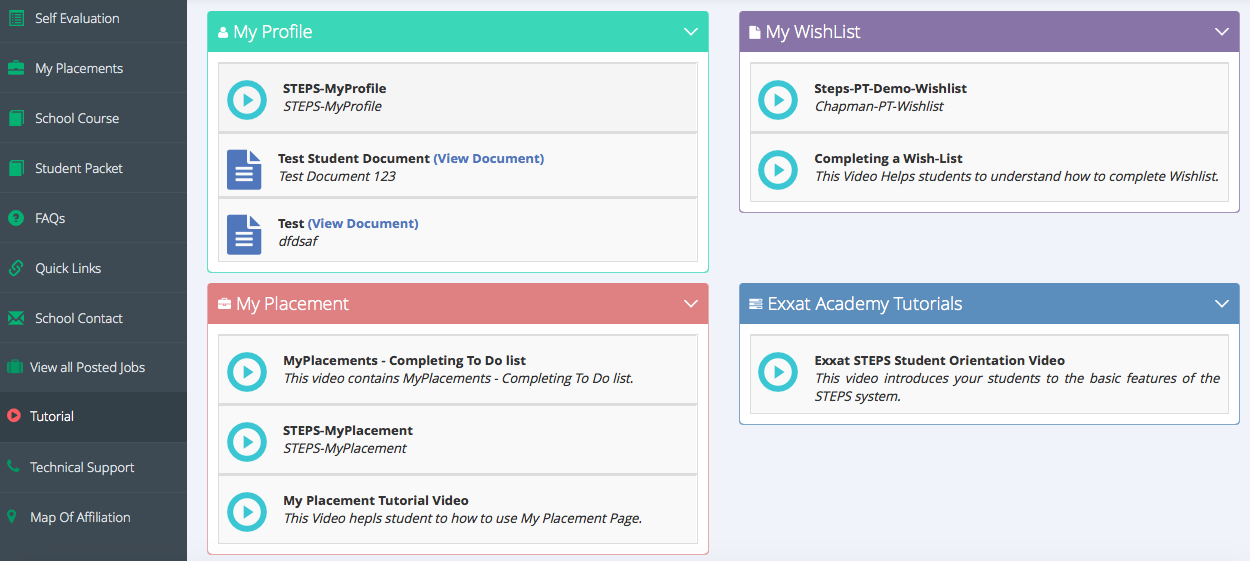Play the Steps-PT-Demo-Wishlist video
Image resolution: width=1250 pixels, height=561 pixels.
(x=778, y=99)
